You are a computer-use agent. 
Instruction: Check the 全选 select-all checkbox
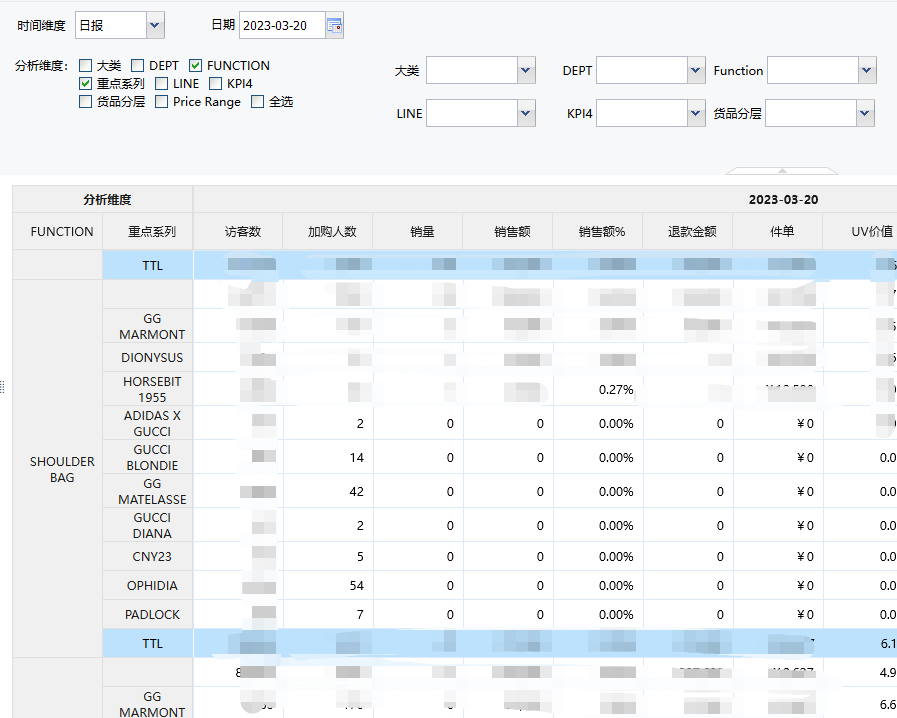pyautogui.click(x=257, y=102)
